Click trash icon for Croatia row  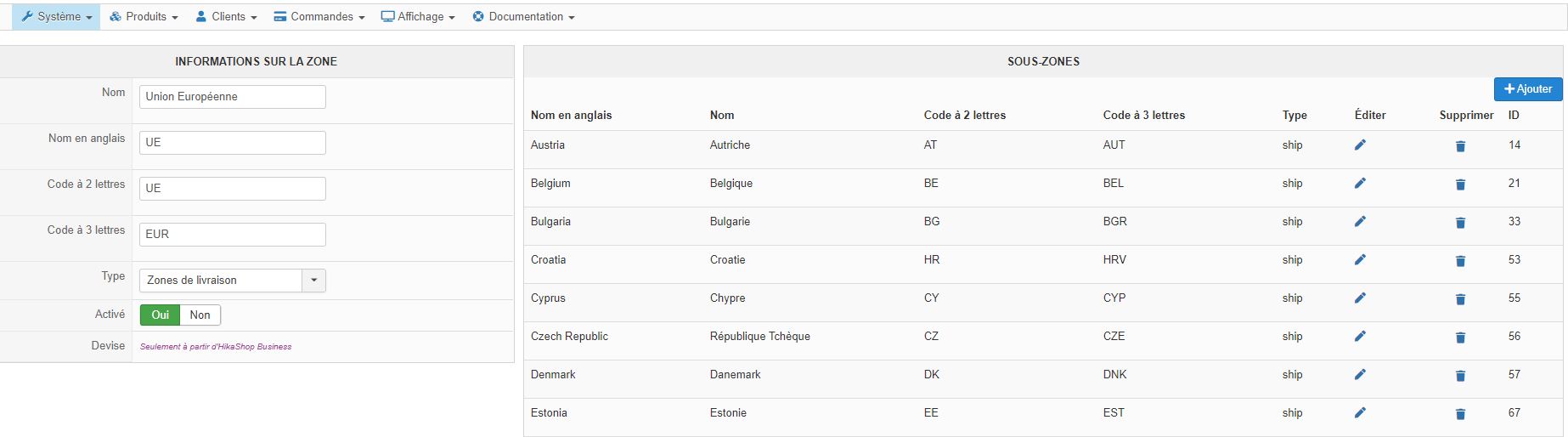pyautogui.click(x=1460, y=261)
